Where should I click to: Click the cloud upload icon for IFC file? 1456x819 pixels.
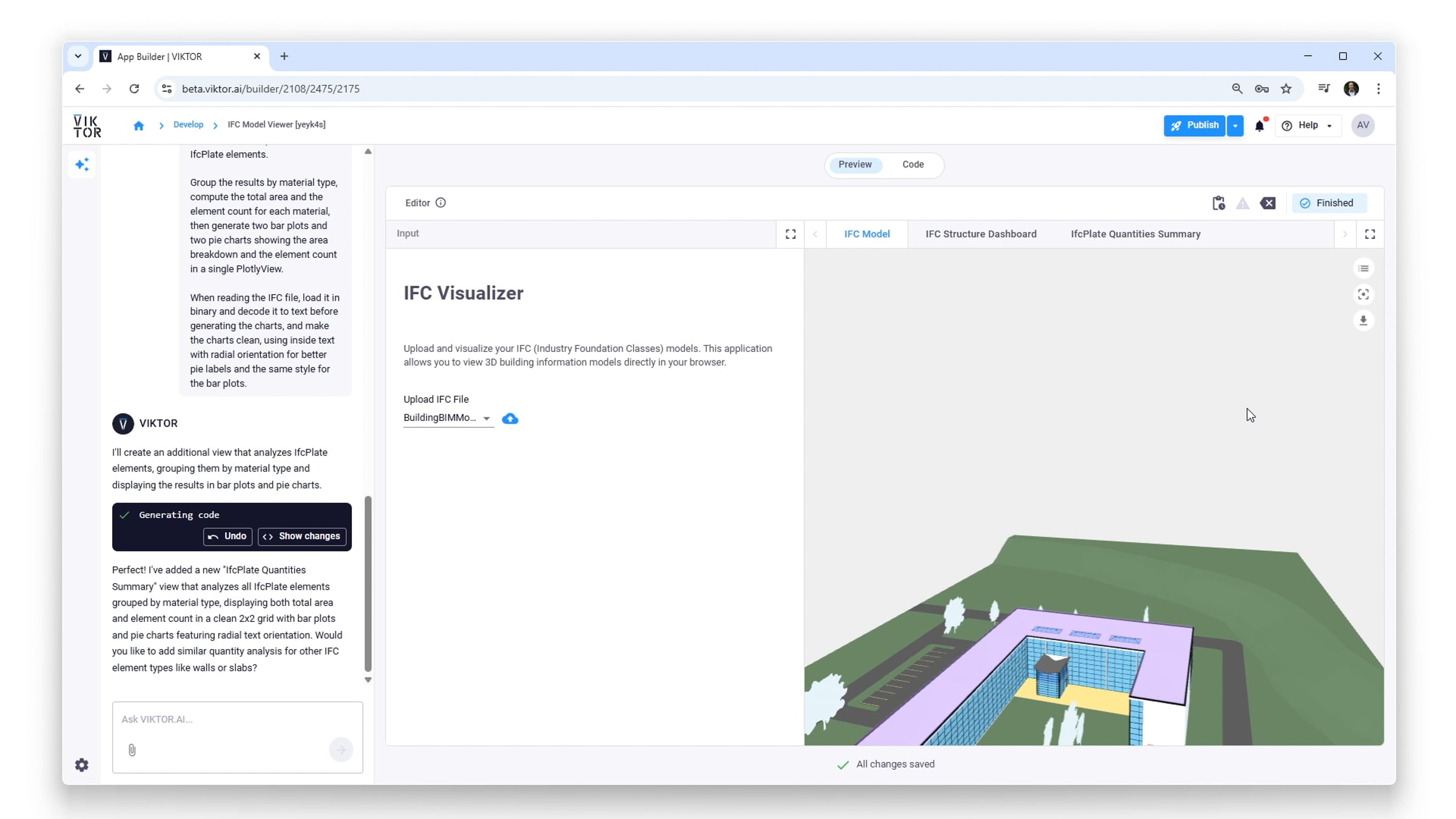click(510, 419)
